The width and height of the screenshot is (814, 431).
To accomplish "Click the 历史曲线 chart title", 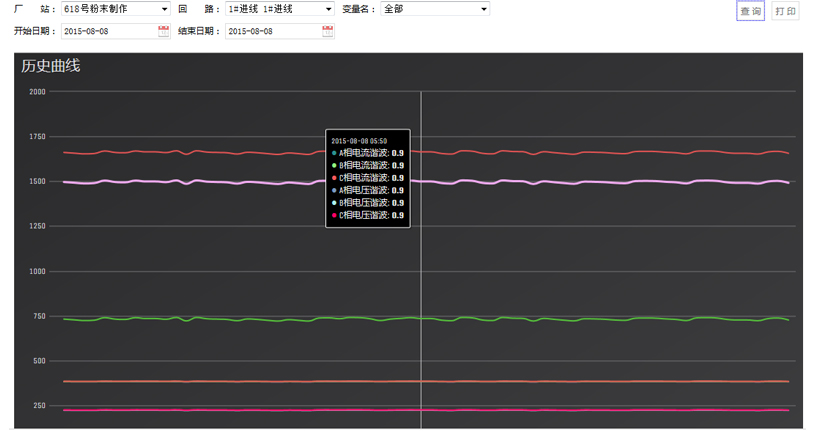I will click(x=50, y=66).
